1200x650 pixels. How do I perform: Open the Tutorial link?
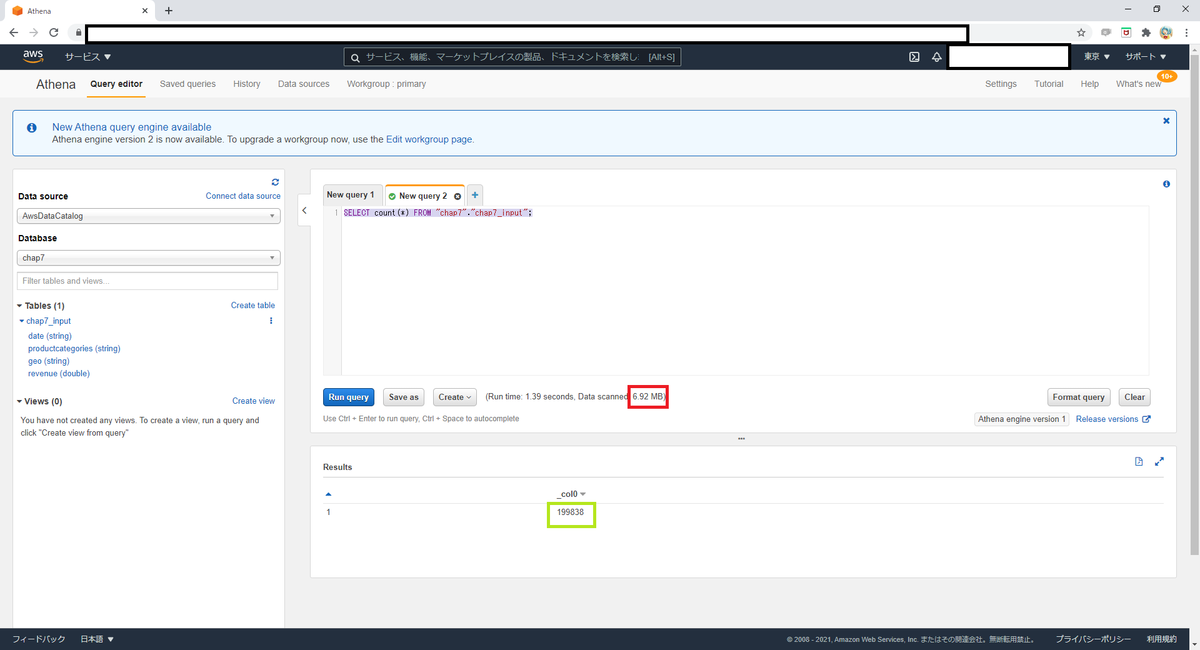point(1049,84)
